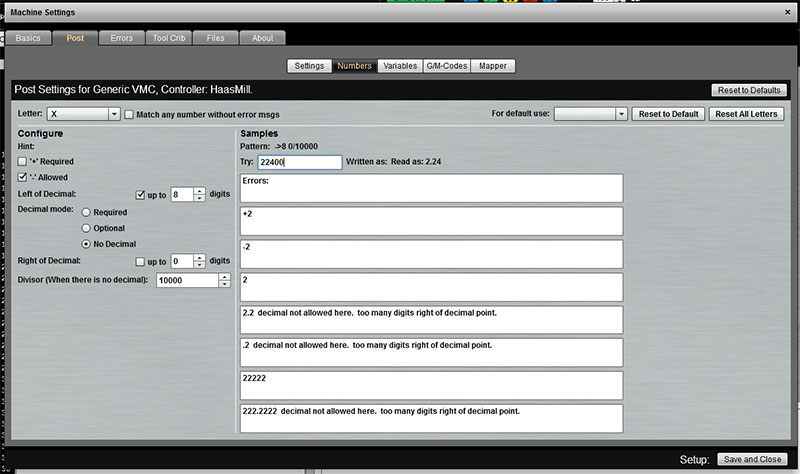Toggle the '-' Allowed checkbox
Viewport: 800px width, 474px height.
(22, 177)
